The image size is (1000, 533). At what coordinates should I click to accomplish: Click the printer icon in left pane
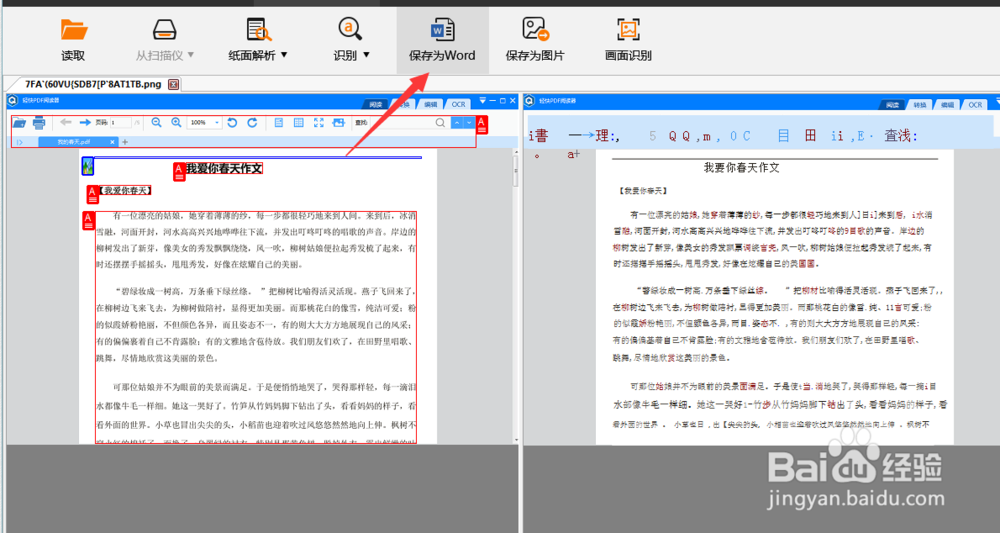click(x=39, y=122)
